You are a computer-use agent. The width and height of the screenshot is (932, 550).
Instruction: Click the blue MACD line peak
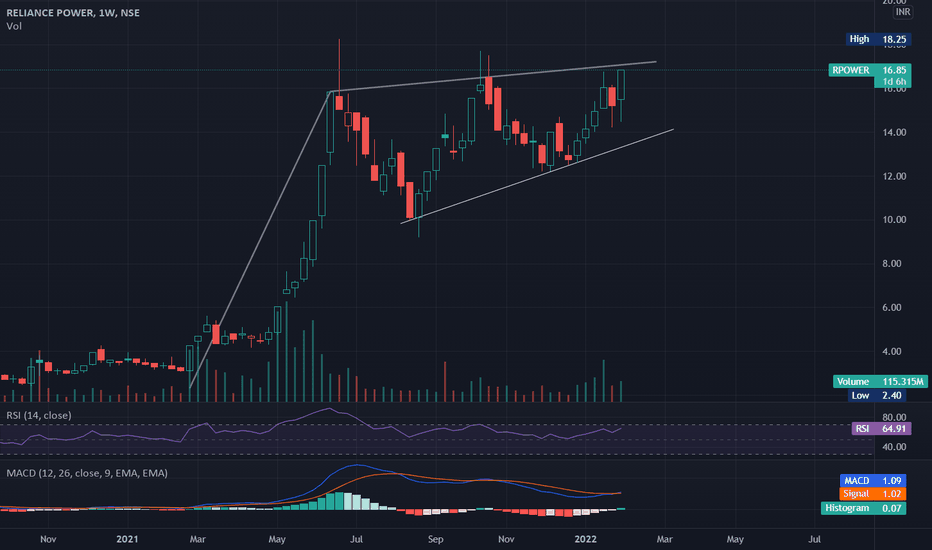357,466
